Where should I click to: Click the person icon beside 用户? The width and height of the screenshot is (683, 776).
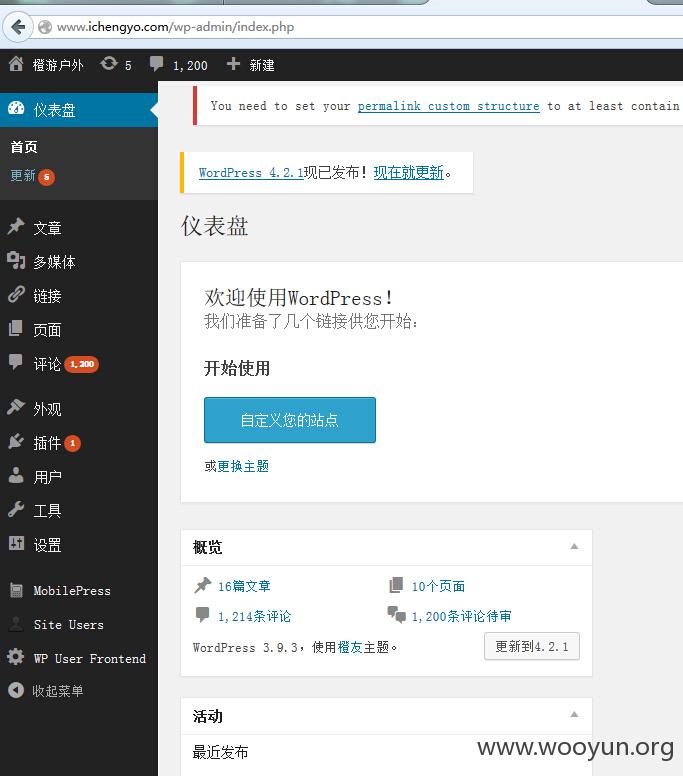coord(16,475)
